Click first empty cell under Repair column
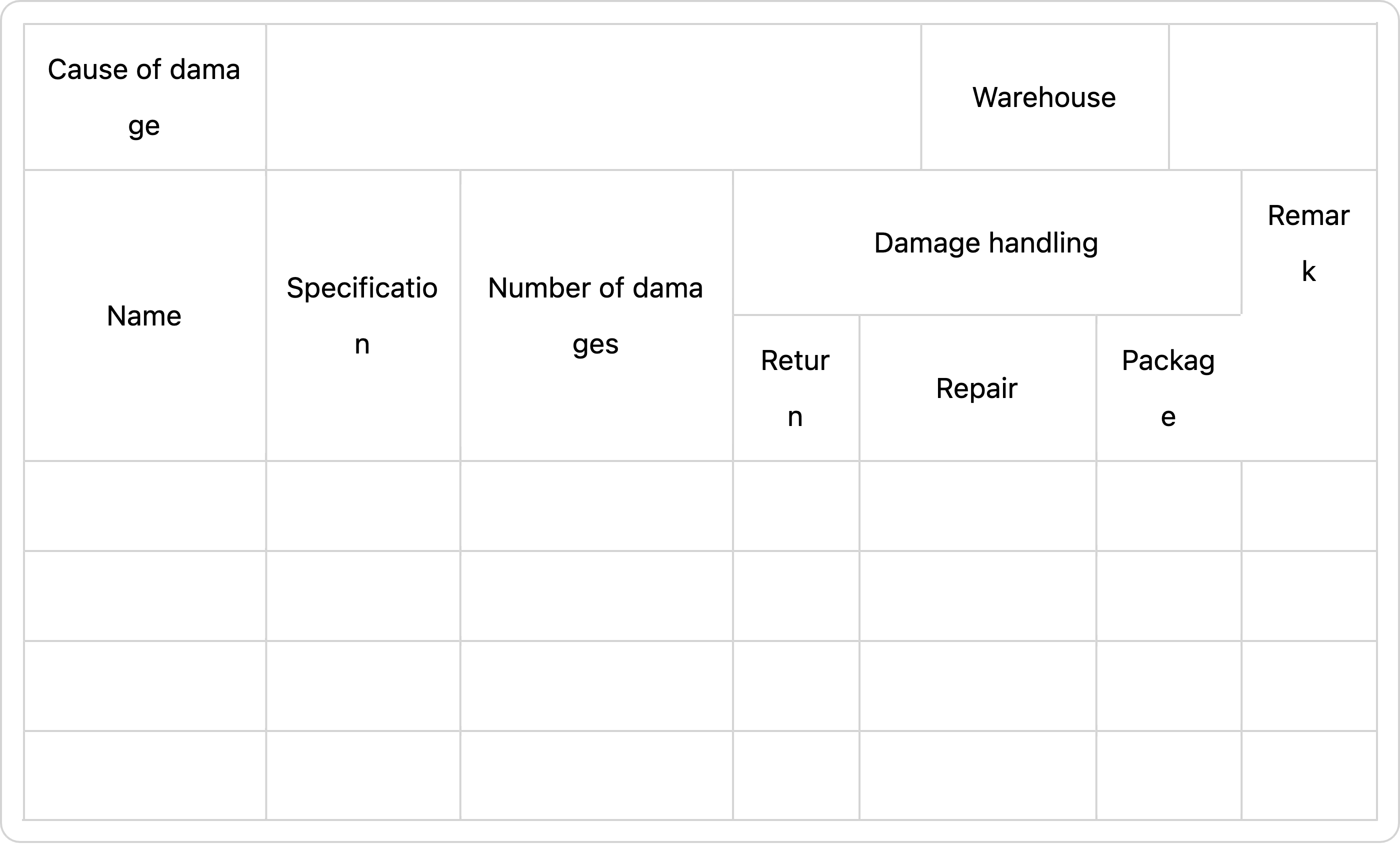The height and width of the screenshot is (844, 1400). 976,506
